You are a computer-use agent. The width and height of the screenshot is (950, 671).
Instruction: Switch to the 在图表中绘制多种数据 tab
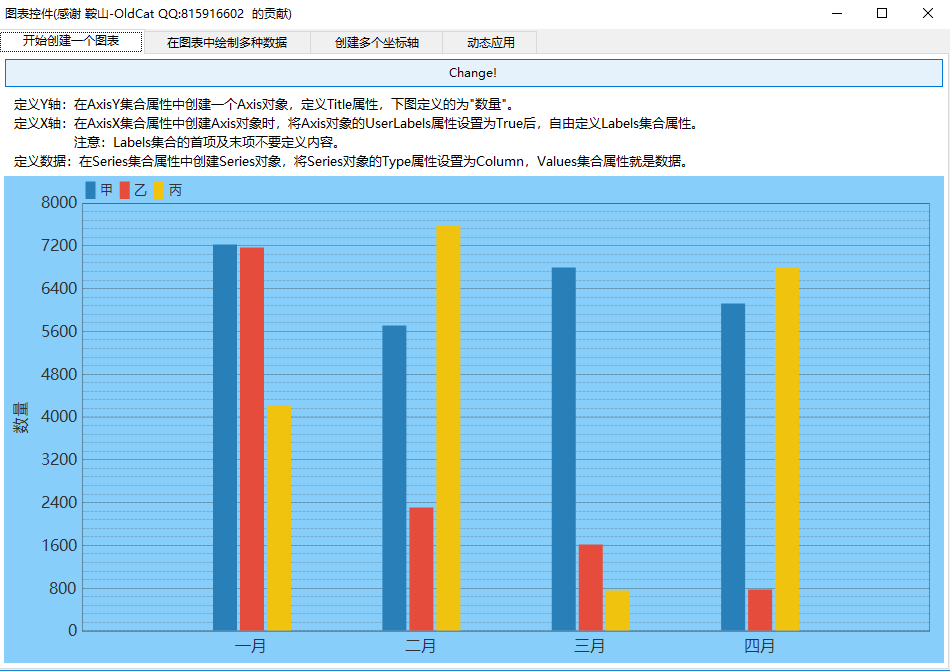click(226, 42)
